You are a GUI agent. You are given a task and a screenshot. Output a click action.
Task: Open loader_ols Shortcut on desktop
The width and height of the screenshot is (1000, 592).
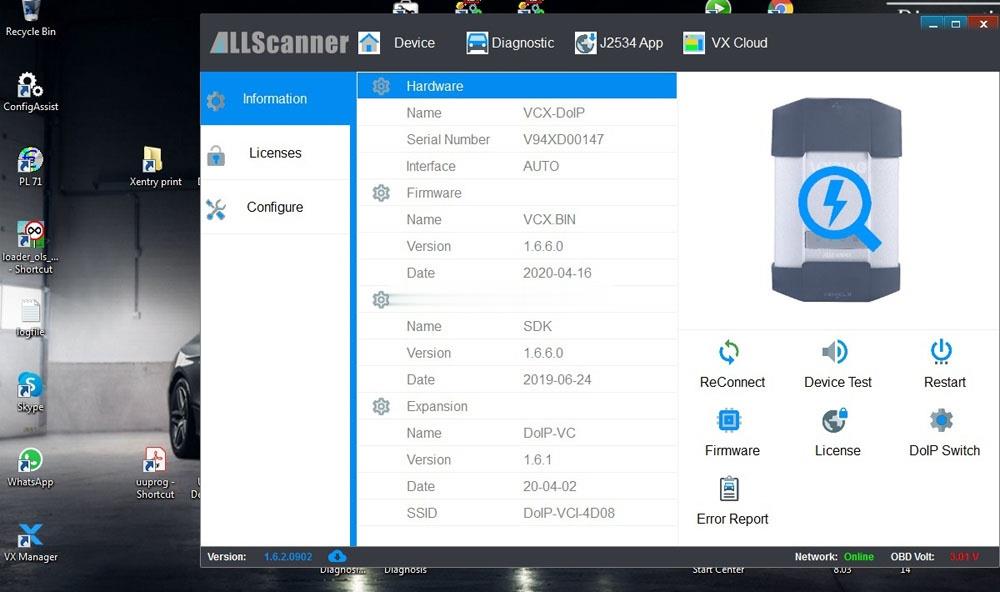(x=30, y=248)
